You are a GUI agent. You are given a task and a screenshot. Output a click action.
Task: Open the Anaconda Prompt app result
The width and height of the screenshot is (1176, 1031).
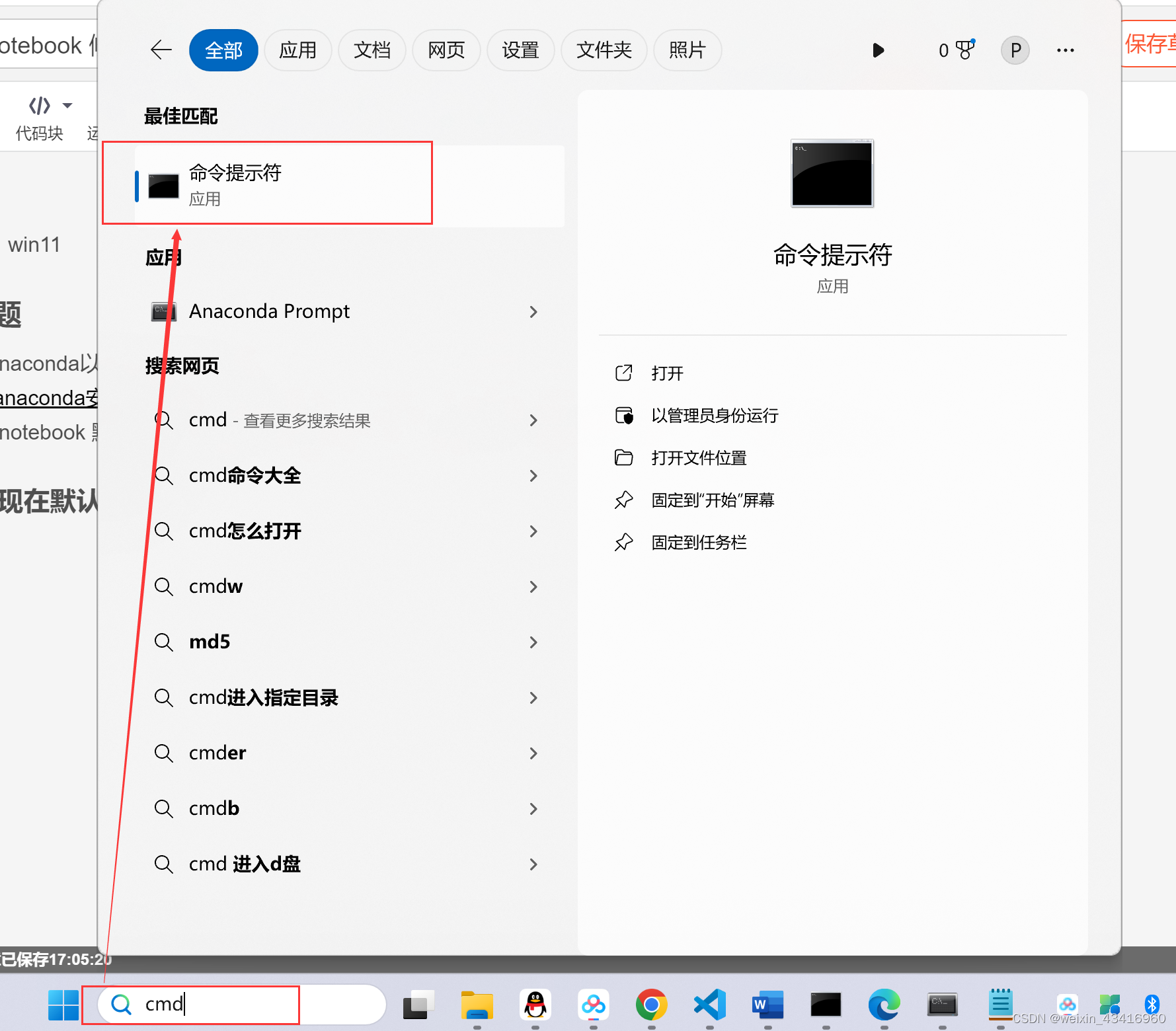point(269,311)
